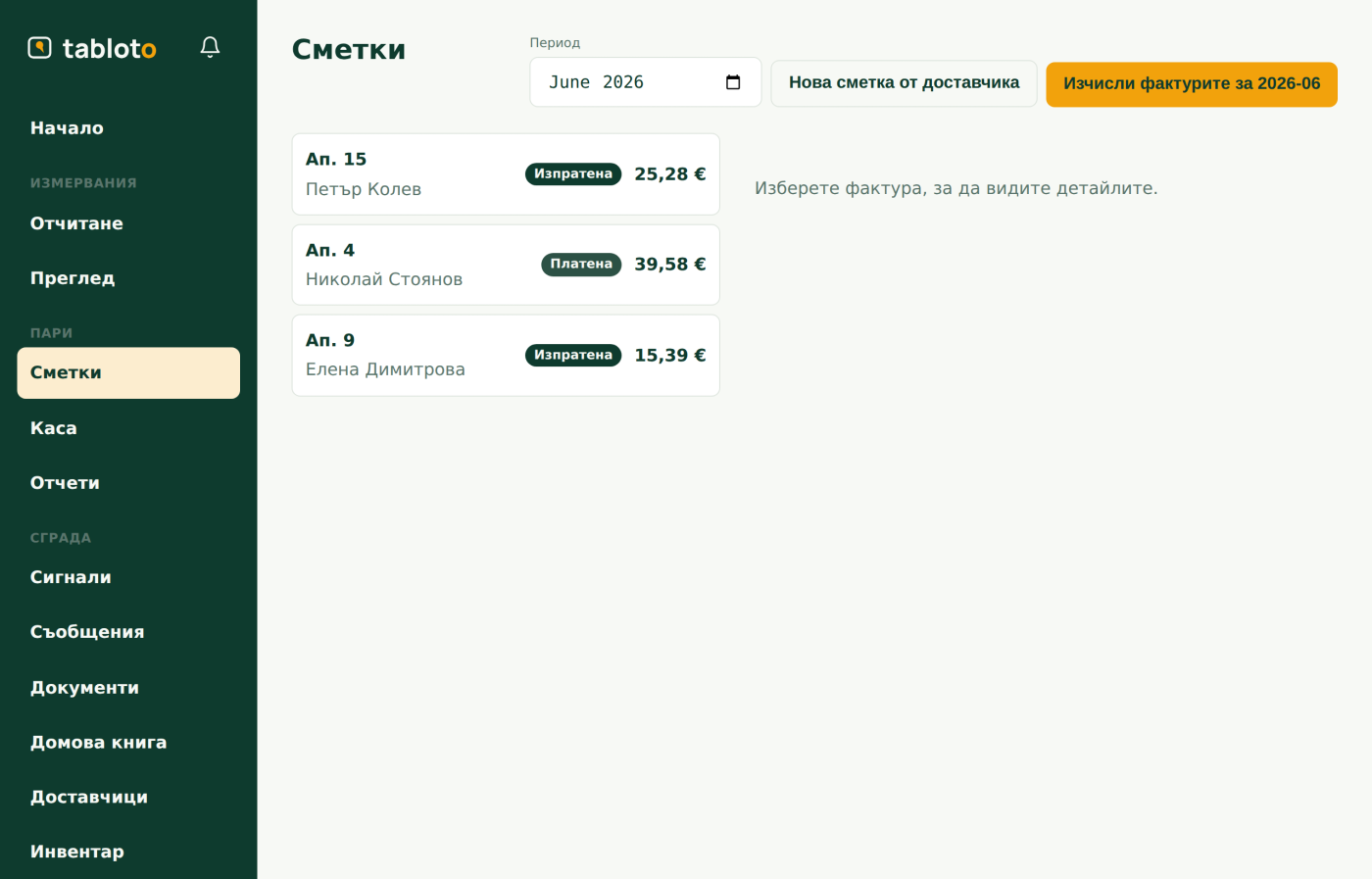The height and width of the screenshot is (879, 1372).
Task: Select the Сметки sidebar item
Action: (x=128, y=372)
